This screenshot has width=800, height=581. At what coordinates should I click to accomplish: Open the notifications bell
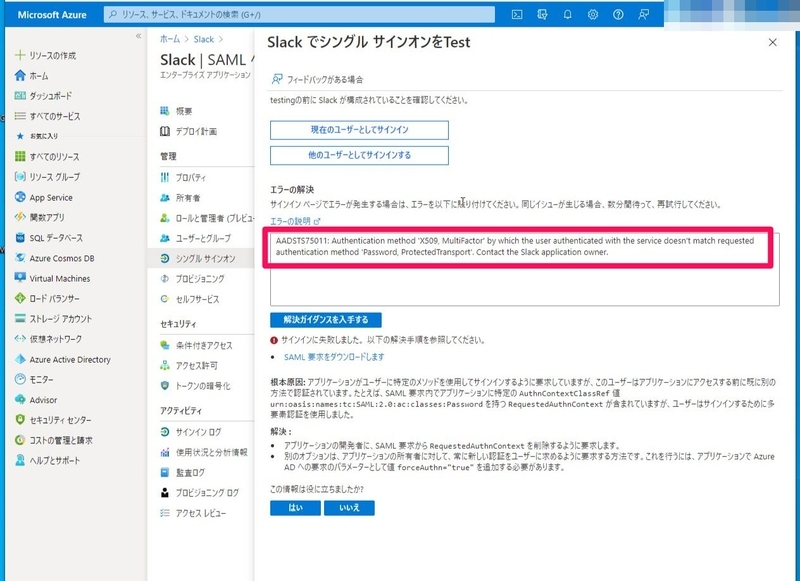click(x=568, y=12)
